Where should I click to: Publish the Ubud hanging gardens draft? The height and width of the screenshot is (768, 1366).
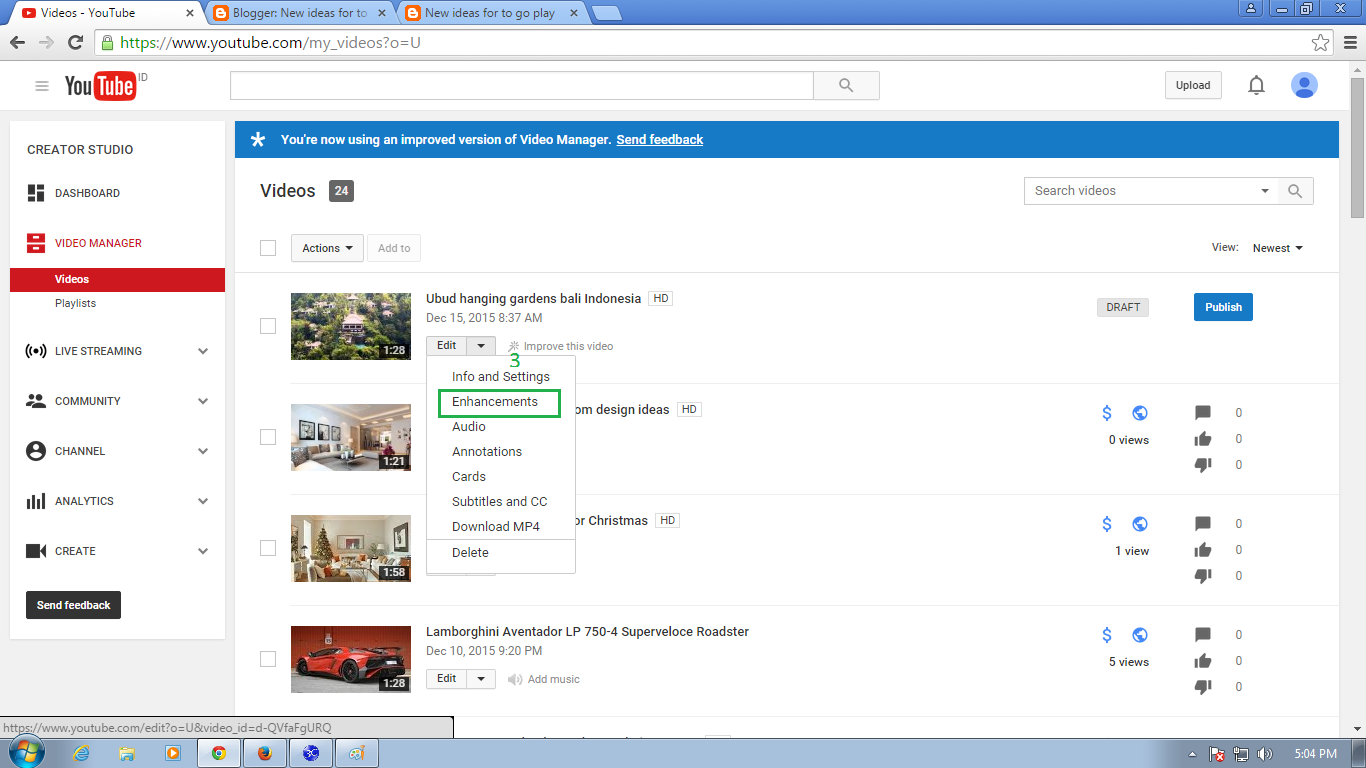point(1223,307)
